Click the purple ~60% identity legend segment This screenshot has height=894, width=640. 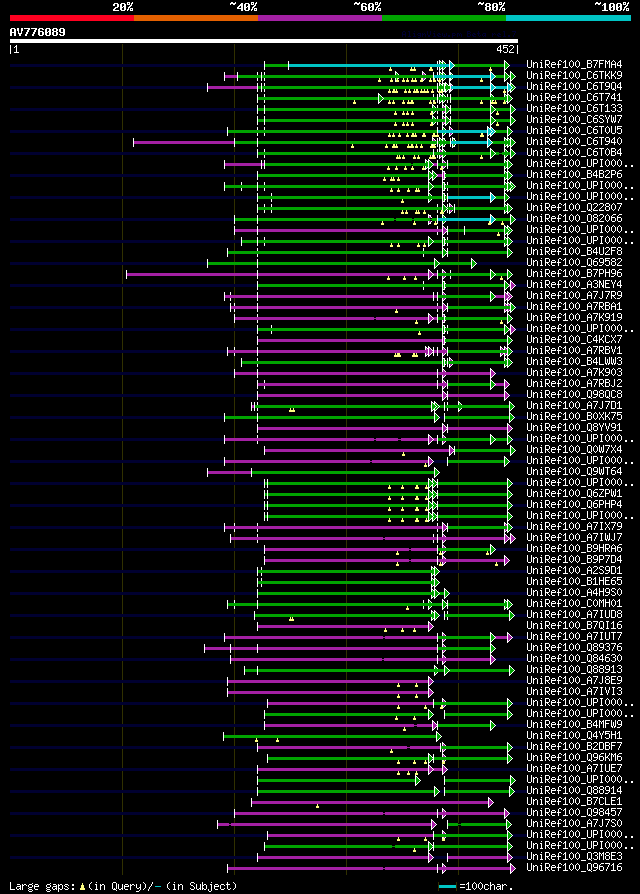pyautogui.click(x=320, y=18)
